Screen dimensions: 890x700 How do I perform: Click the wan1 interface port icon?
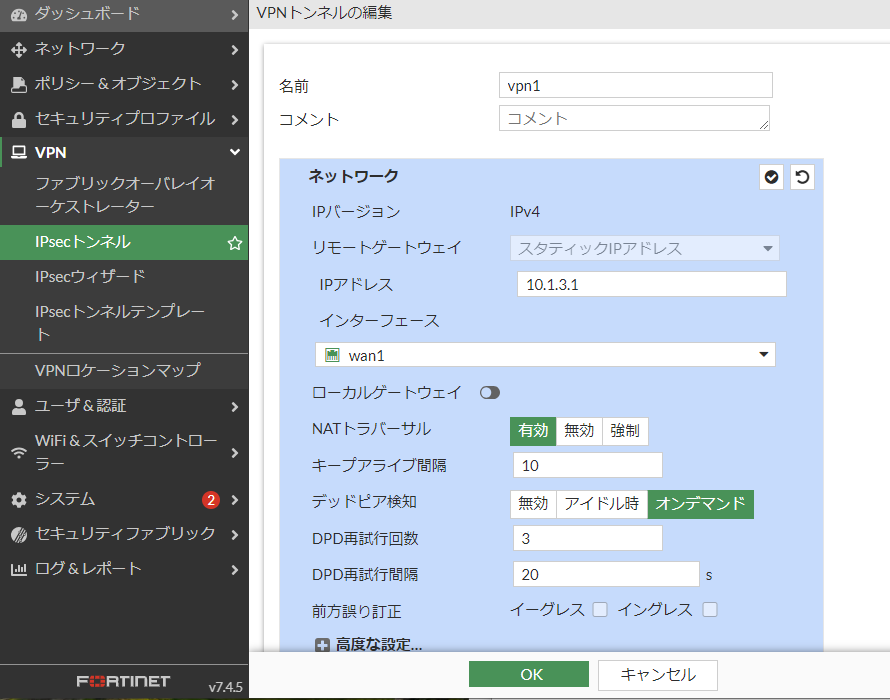(332, 355)
